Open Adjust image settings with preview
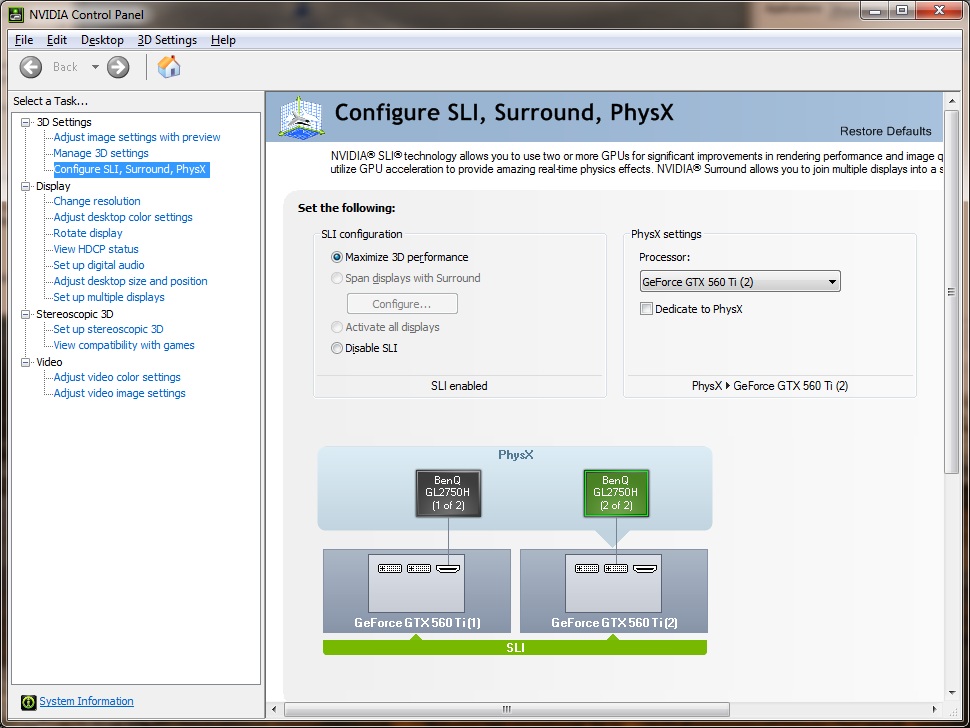This screenshot has height=728, width=970. coord(137,137)
